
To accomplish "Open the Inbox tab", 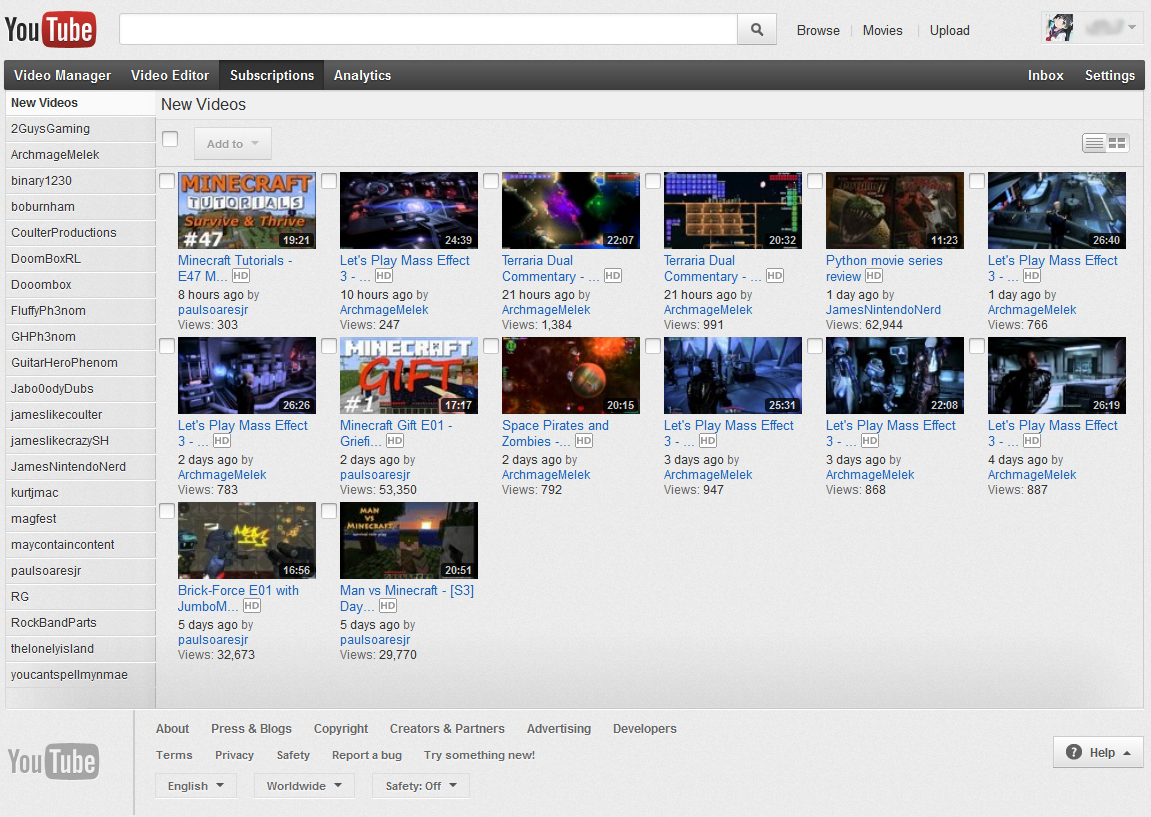I will pos(1045,75).
